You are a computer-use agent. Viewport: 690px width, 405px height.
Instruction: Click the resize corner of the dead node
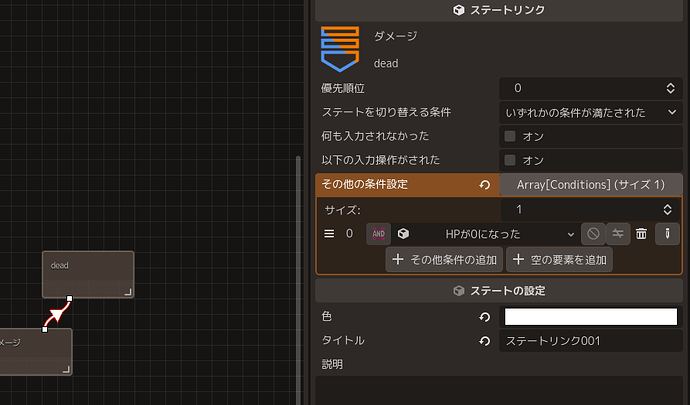[128, 291]
